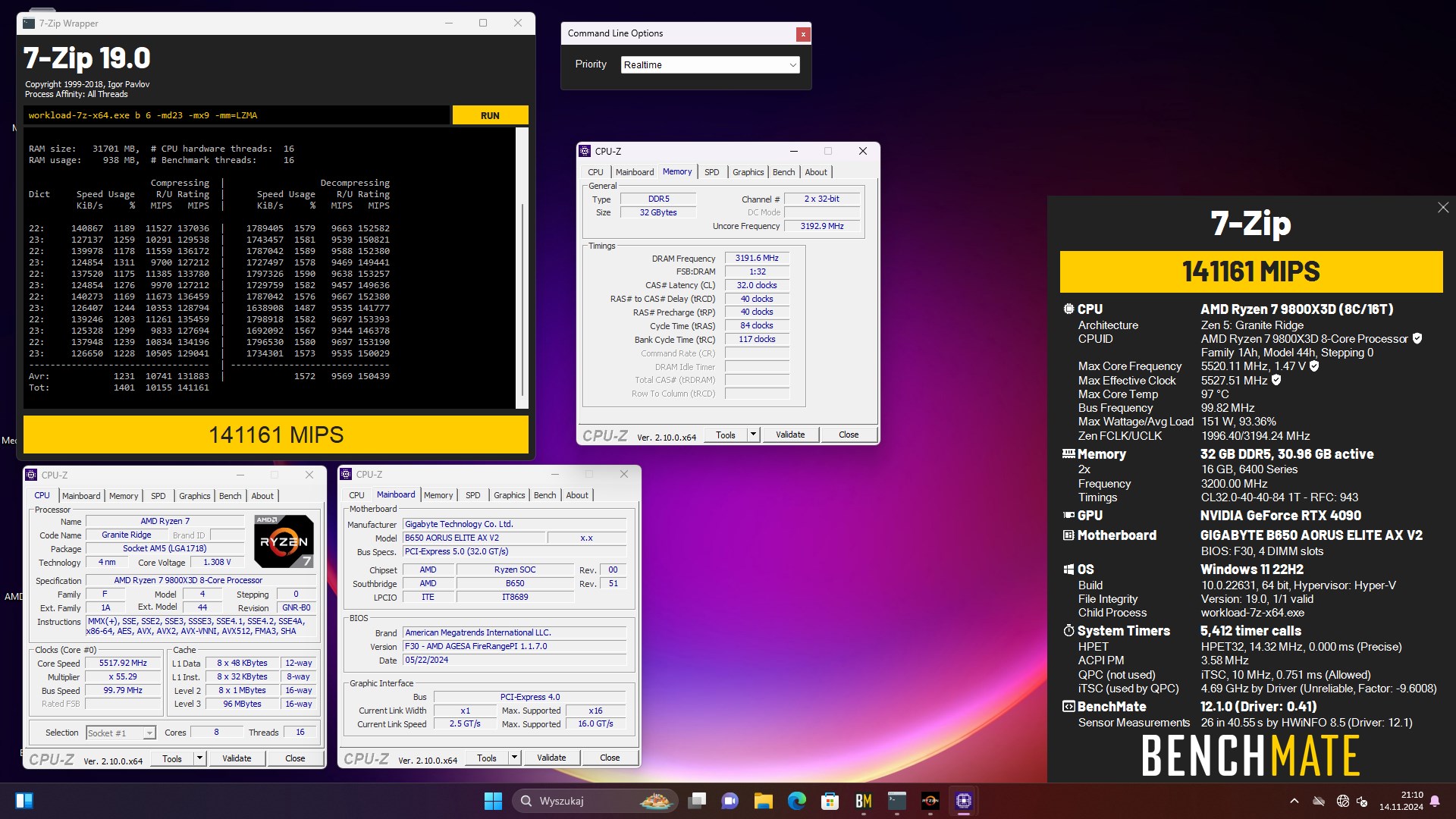Viewport: 1456px width, 819px height.
Task: Select the Bench tab in the CPU-Z Memory window
Action: coord(783,172)
